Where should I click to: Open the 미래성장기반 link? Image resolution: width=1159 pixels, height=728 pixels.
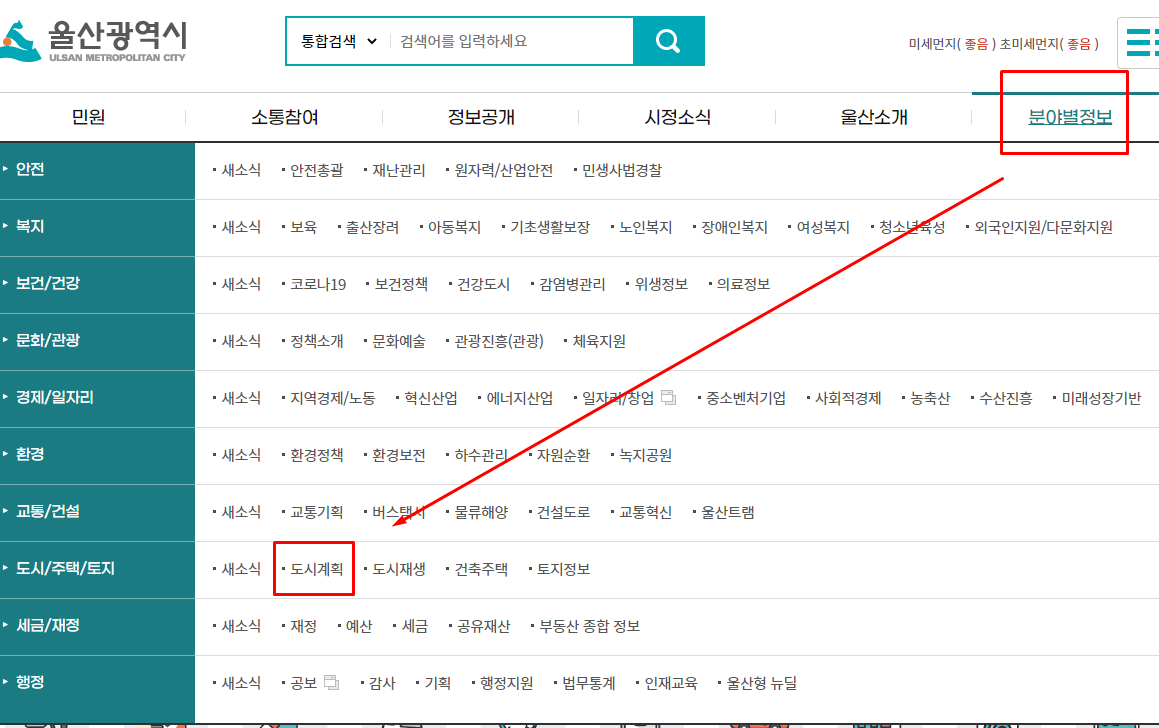[1101, 398]
